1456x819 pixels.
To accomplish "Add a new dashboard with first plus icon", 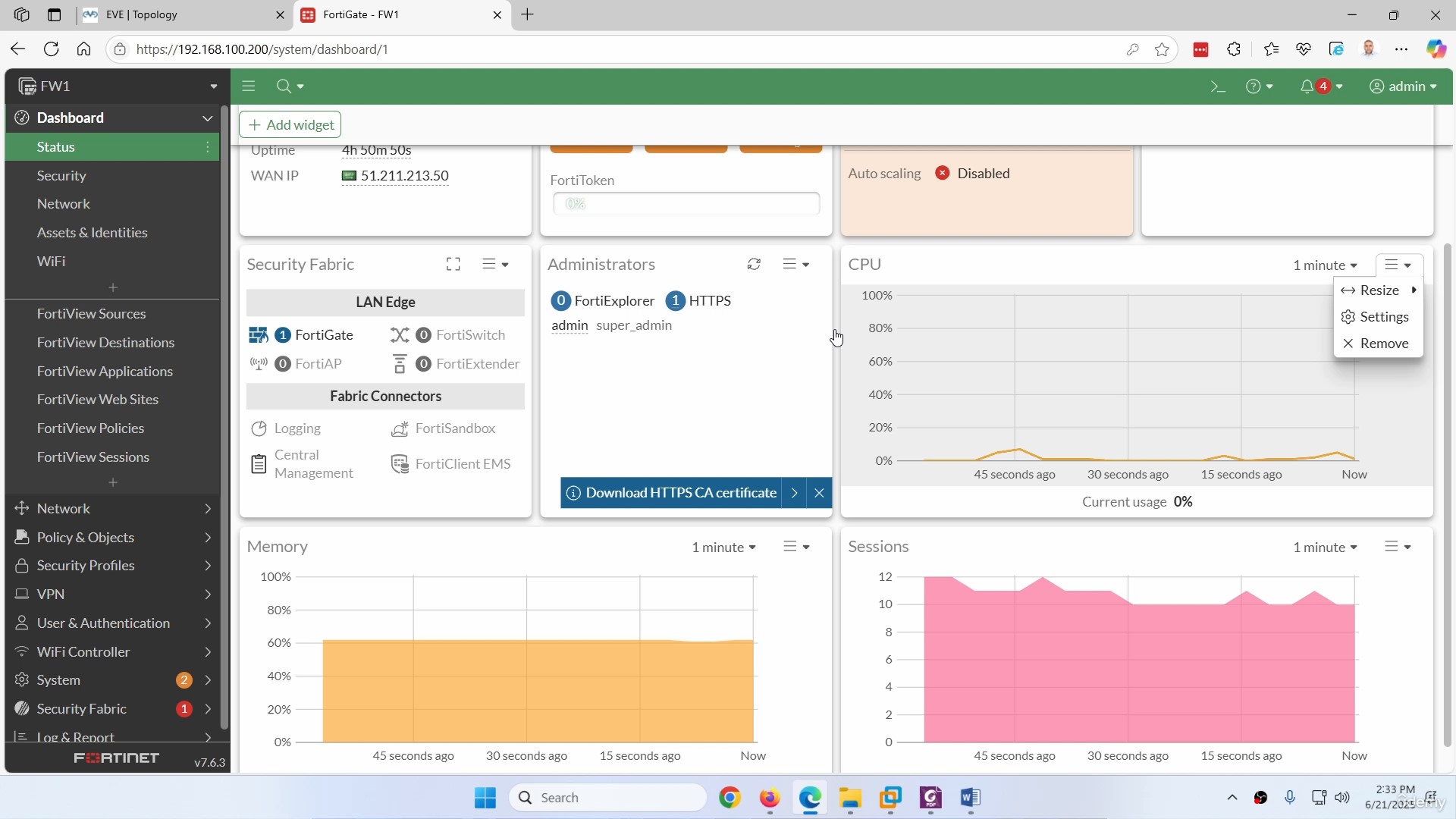I will tap(113, 287).
